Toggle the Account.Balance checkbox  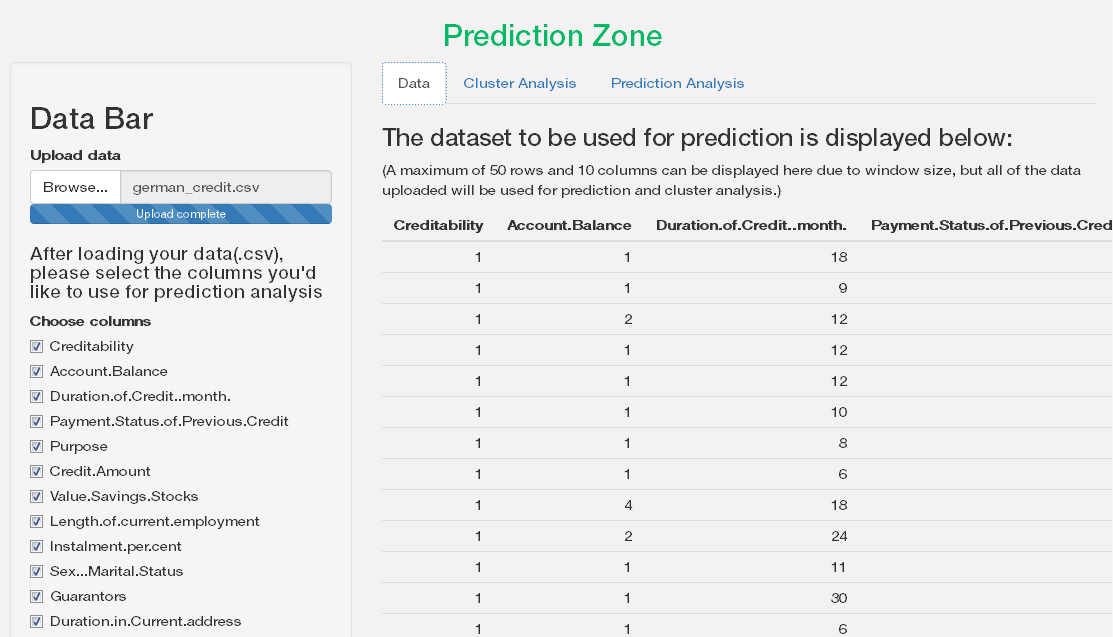(37, 372)
